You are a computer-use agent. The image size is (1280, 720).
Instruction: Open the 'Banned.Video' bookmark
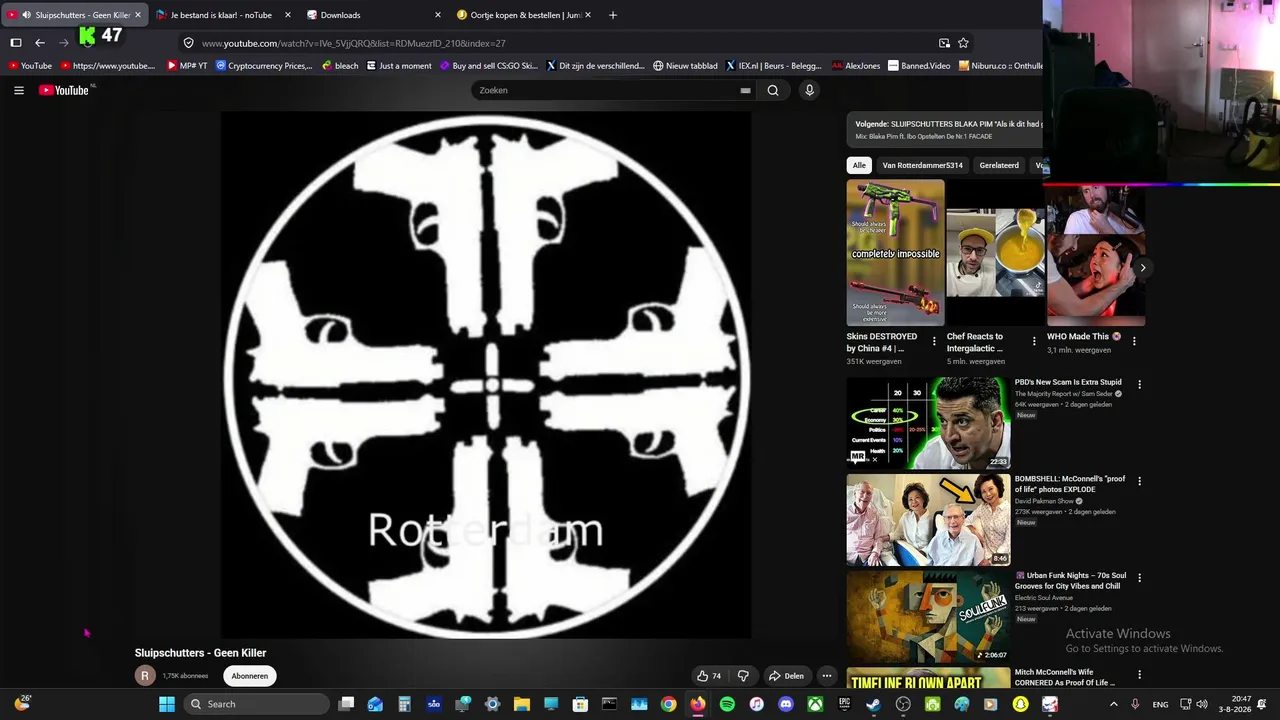(x=919, y=66)
